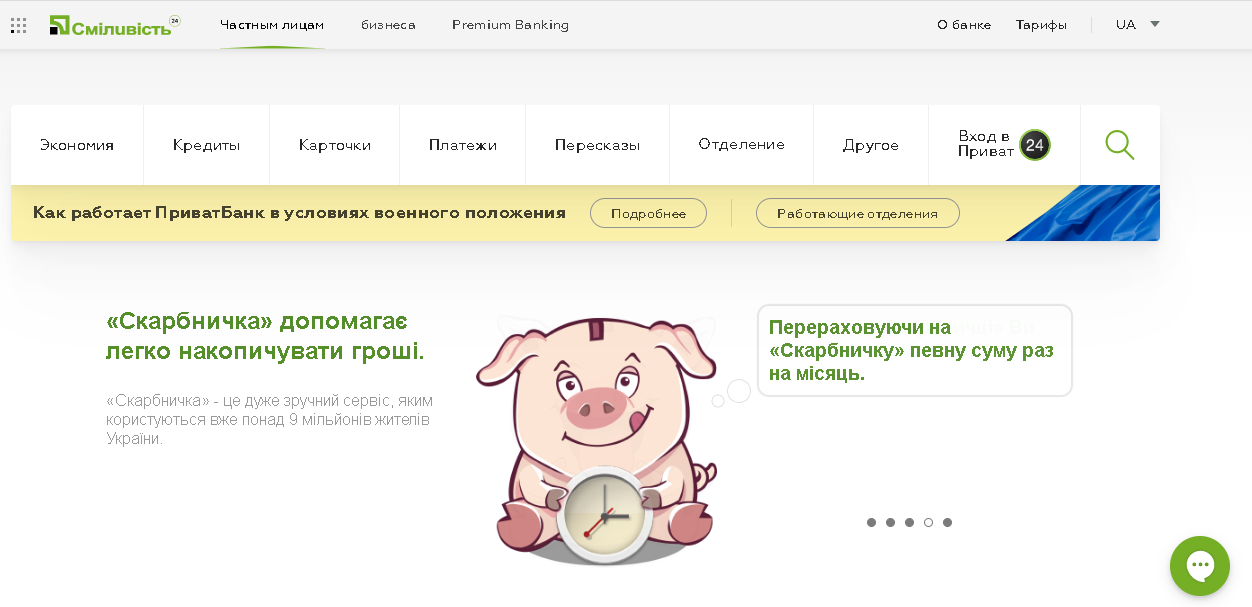Open the Кредиты menu

point(206,145)
